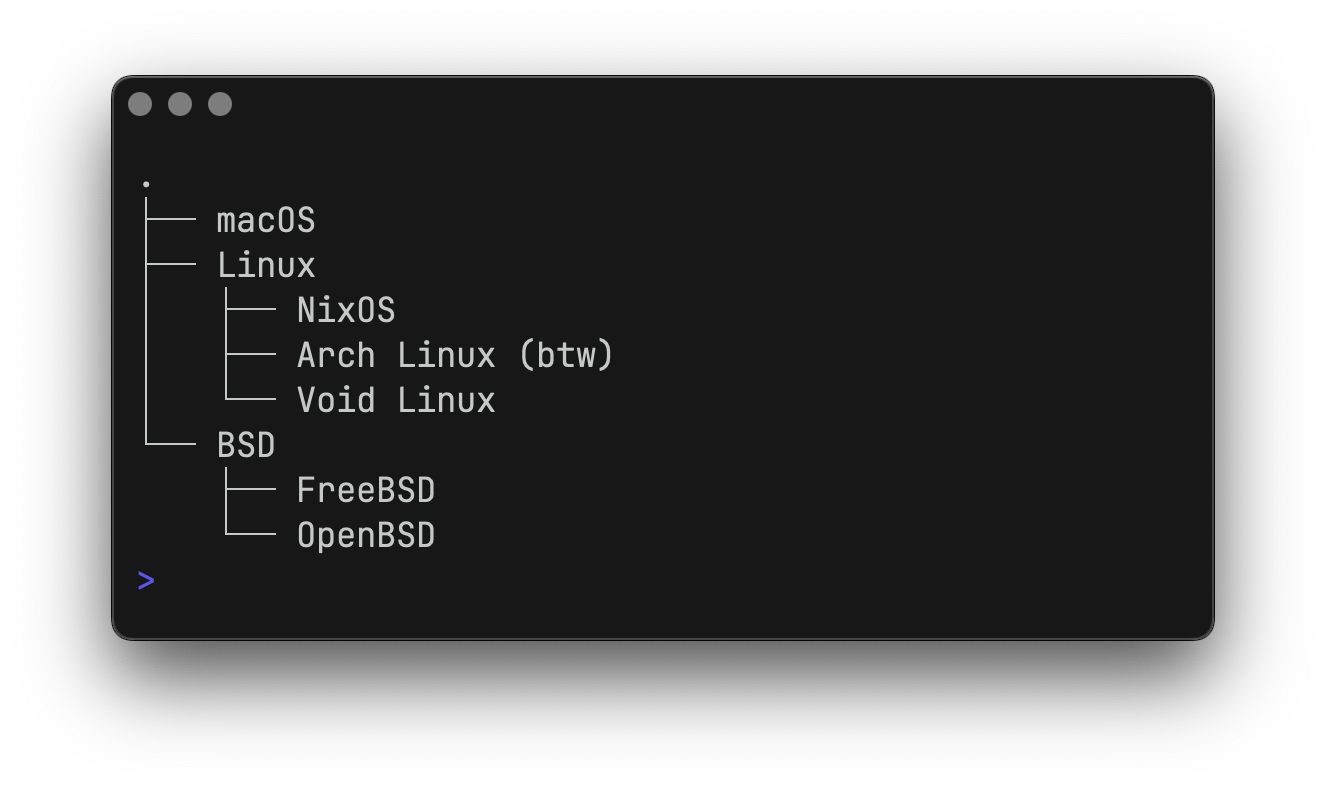Click the branch line before NixOS
This screenshot has width=1326, height=788.
click(x=251, y=310)
